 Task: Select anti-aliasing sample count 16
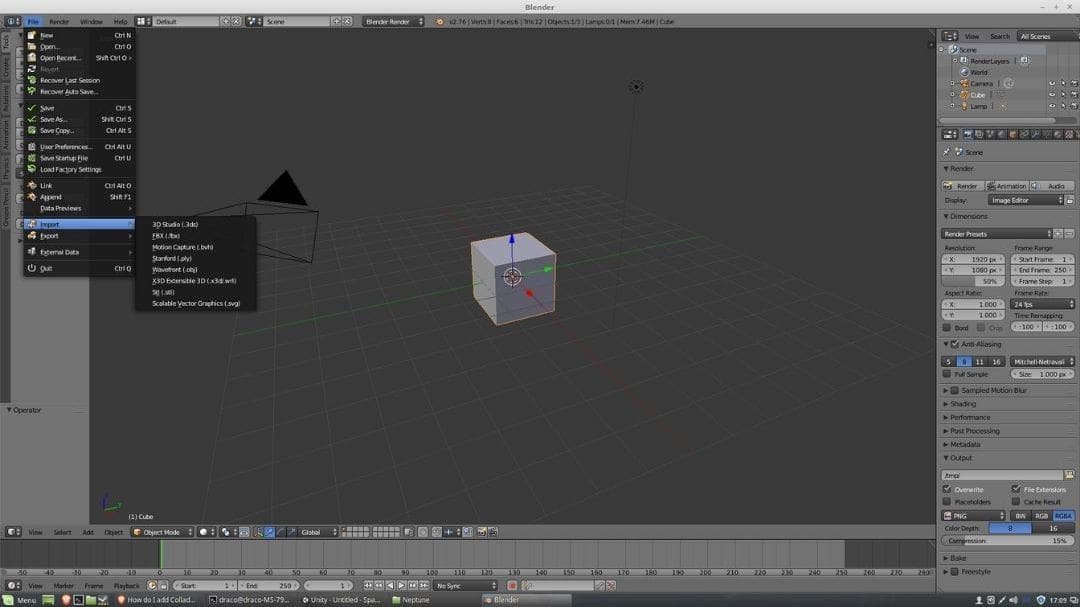(996, 362)
